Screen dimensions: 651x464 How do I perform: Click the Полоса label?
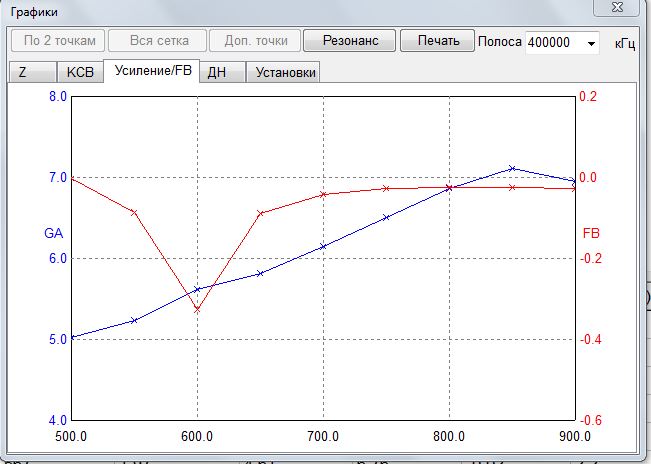(x=499, y=42)
